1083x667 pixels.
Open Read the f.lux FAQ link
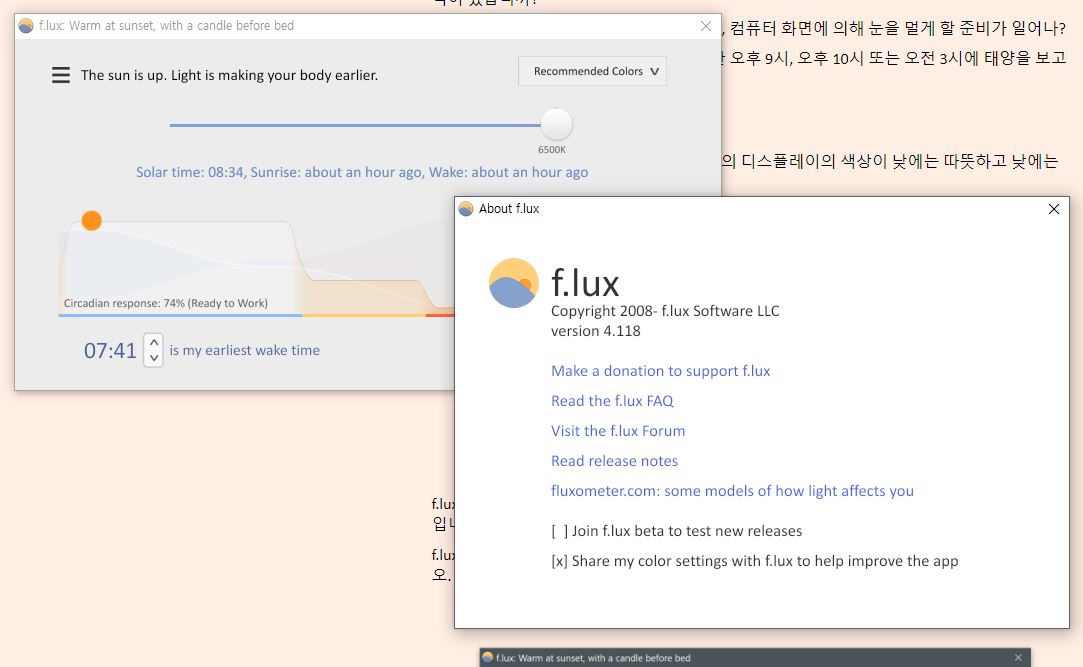pyautogui.click(x=612, y=400)
